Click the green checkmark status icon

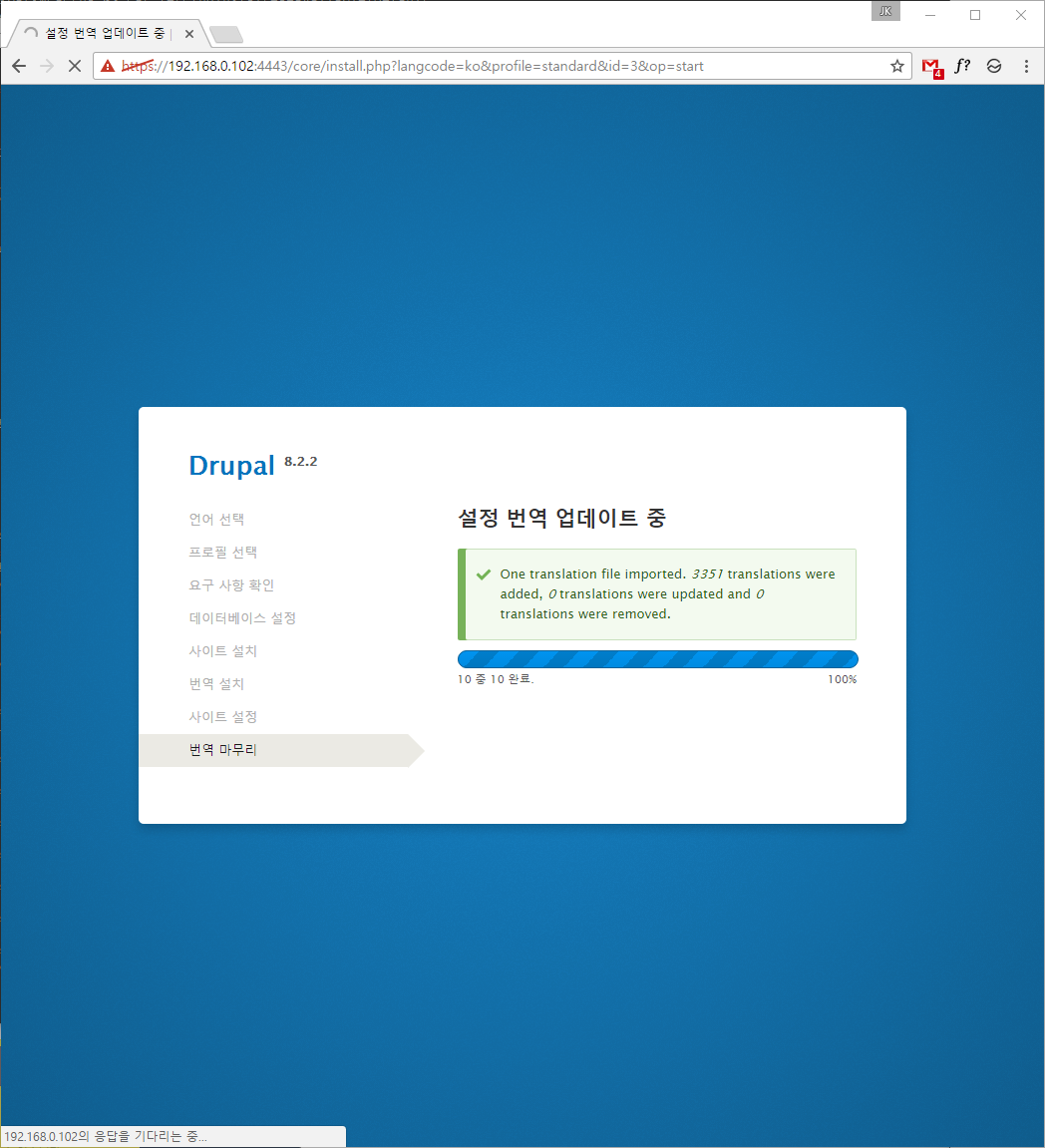[483, 574]
